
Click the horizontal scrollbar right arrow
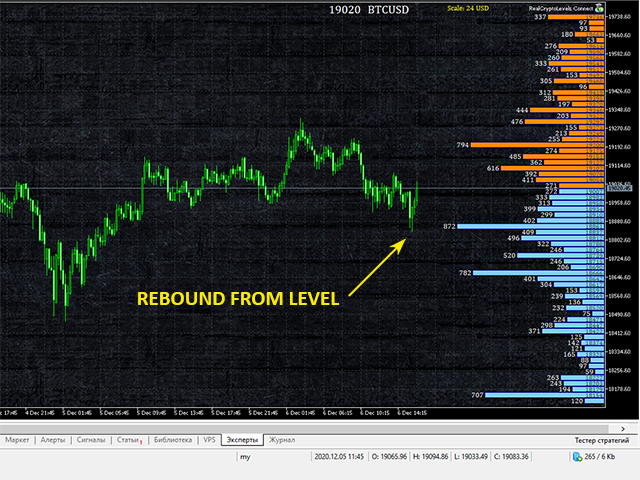(623, 429)
